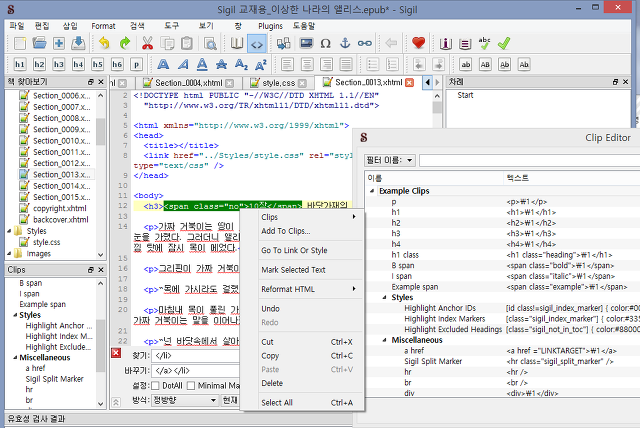Image resolution: width=640 pixels, height=428 pixels.
Task: Close the Find and Replace bar
Action: 116,353
